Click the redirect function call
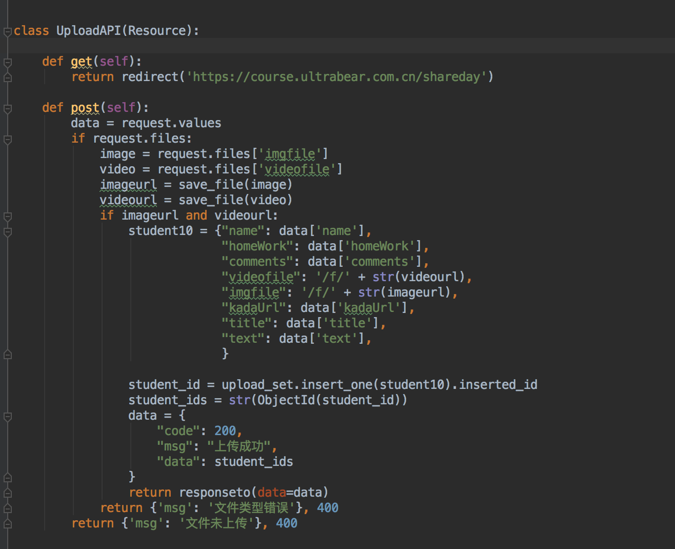Screen dimensions: 675x549 click(150, 77)
